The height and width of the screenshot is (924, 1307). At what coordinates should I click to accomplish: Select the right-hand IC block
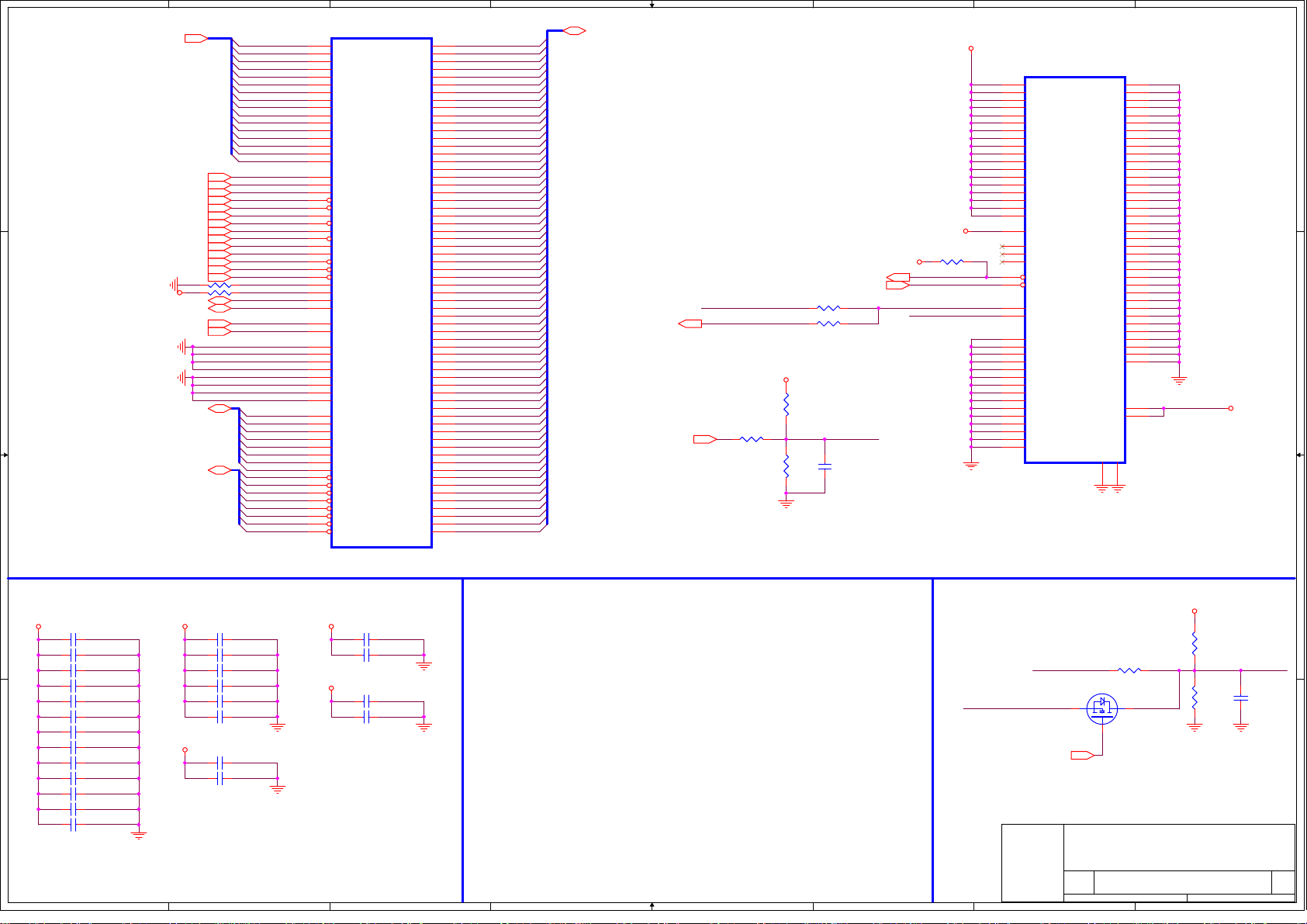coord(1075,270)
